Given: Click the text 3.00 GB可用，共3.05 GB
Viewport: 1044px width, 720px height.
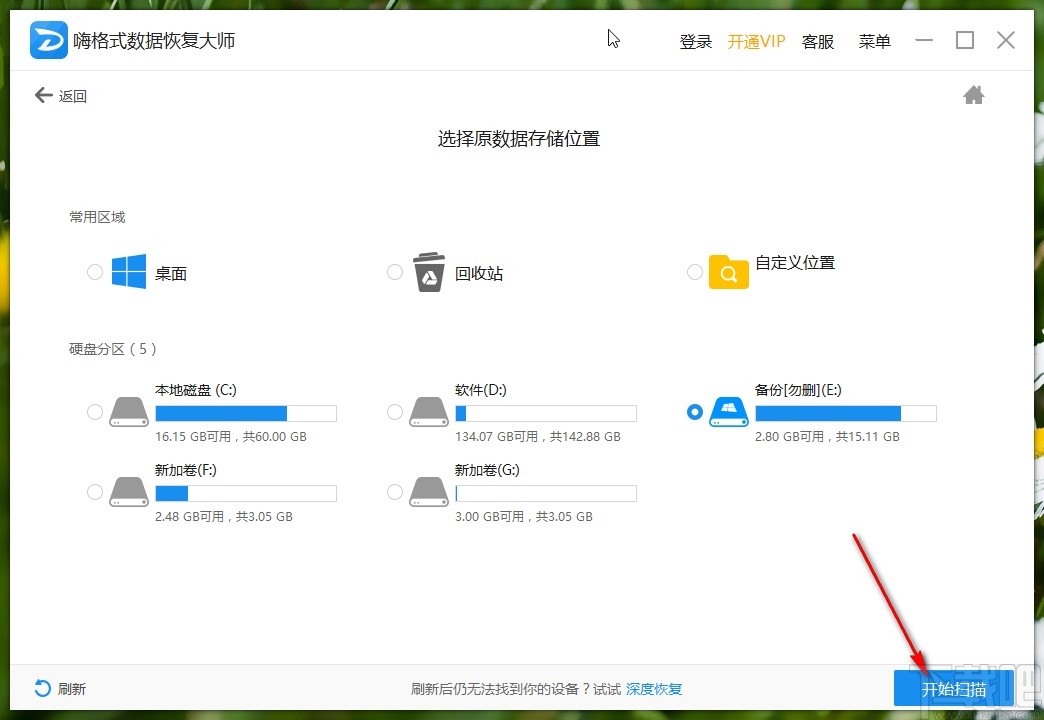Looking at the screenshot, I should click(524, 516).
